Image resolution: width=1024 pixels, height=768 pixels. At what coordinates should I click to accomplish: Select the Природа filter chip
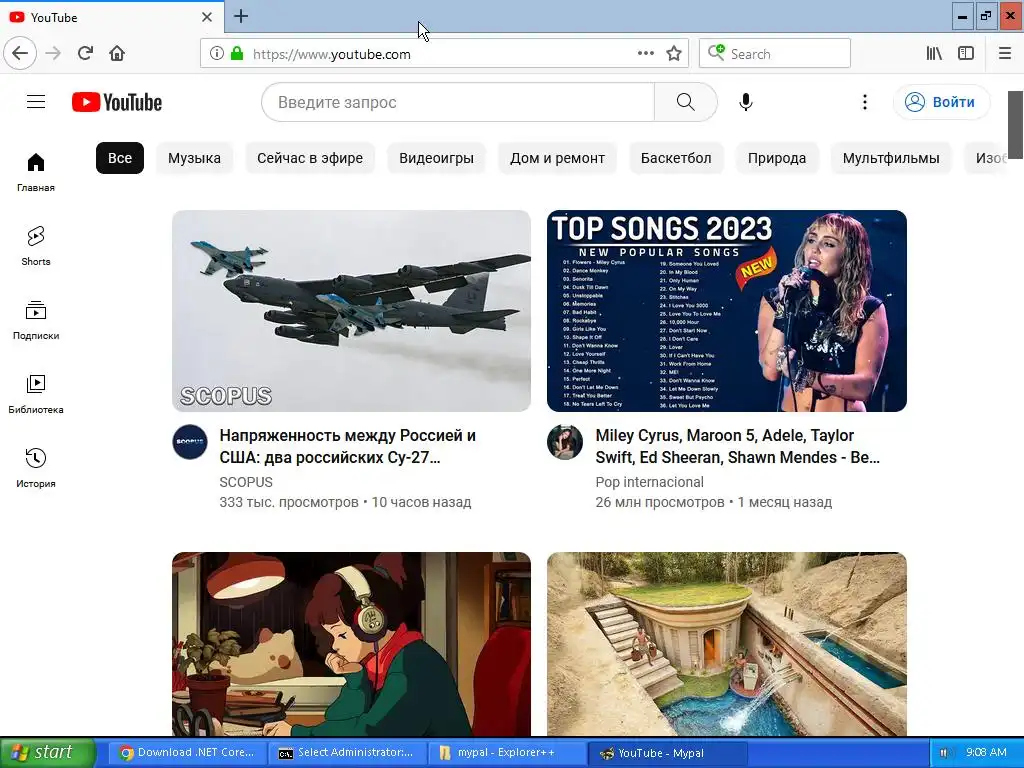776,158
